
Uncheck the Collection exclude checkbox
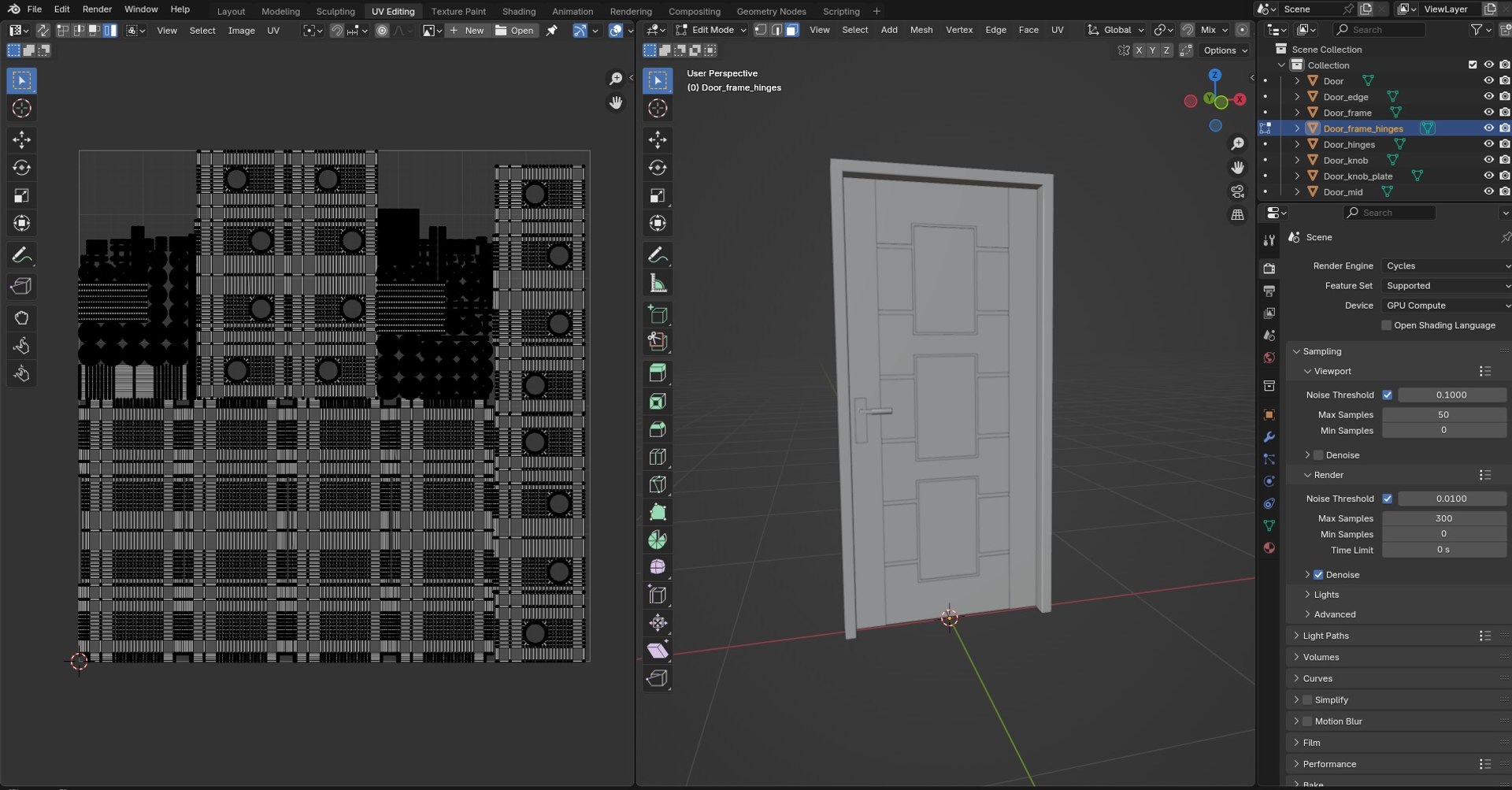click(x=1473, y=65)
